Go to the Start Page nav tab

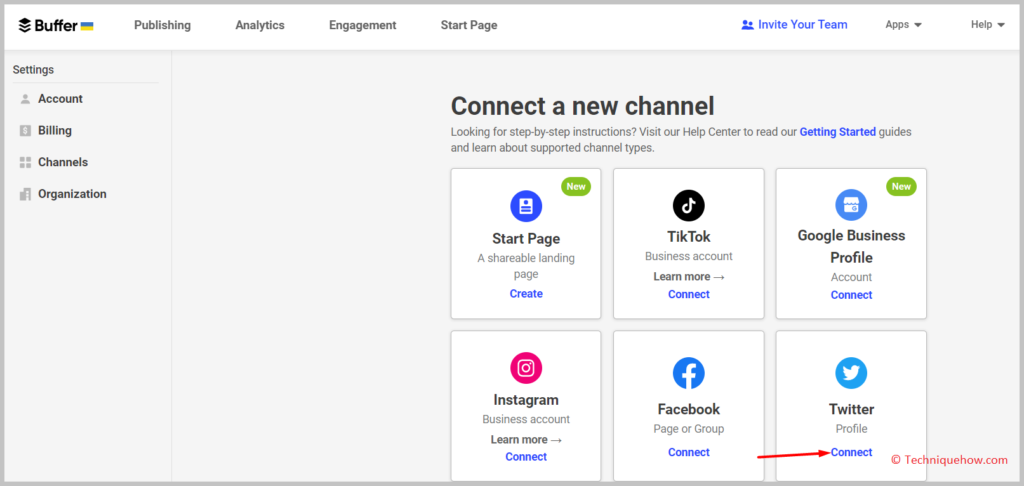coord(469,25)
